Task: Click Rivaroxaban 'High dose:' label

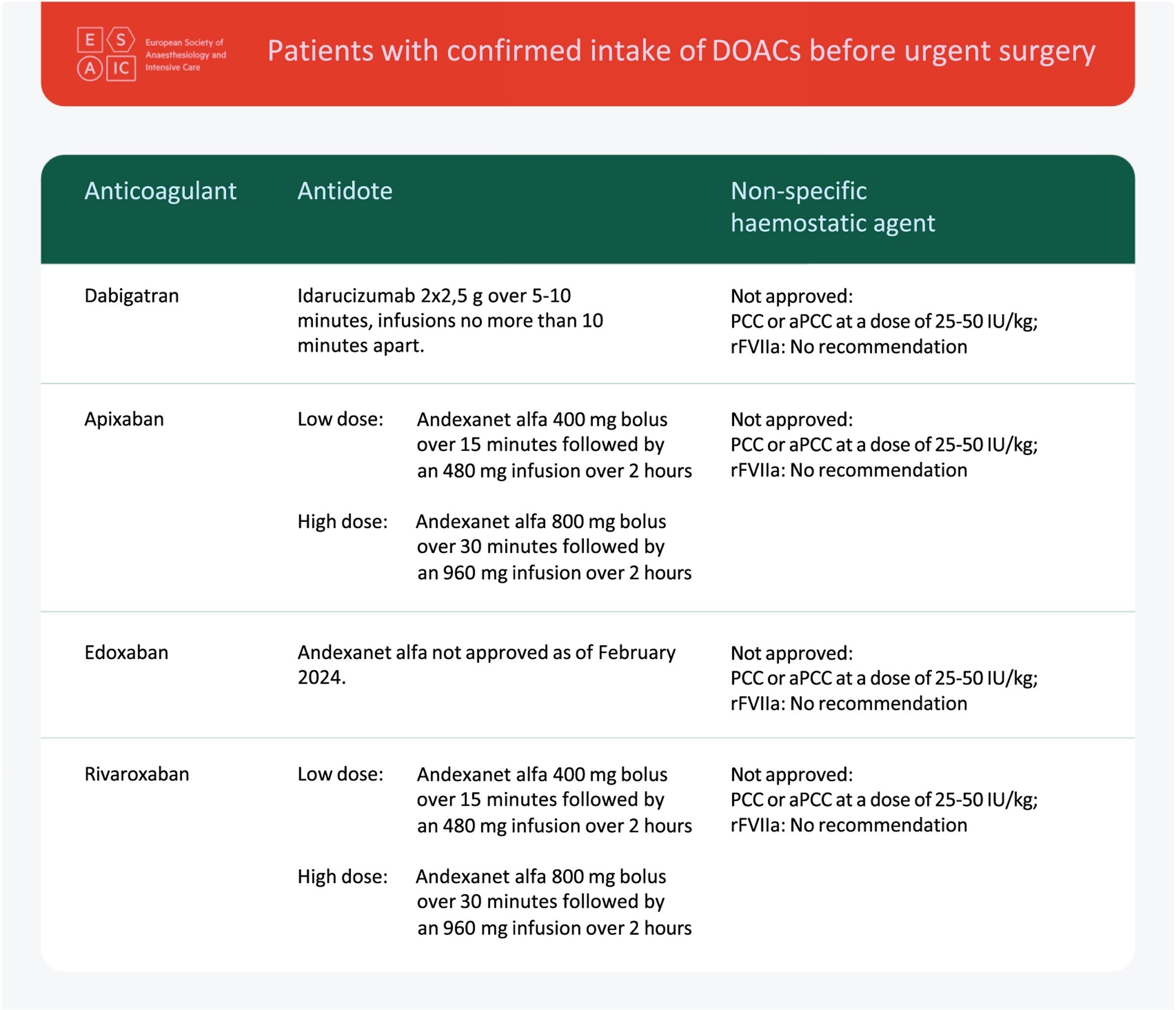Action: tap(343, 877)
